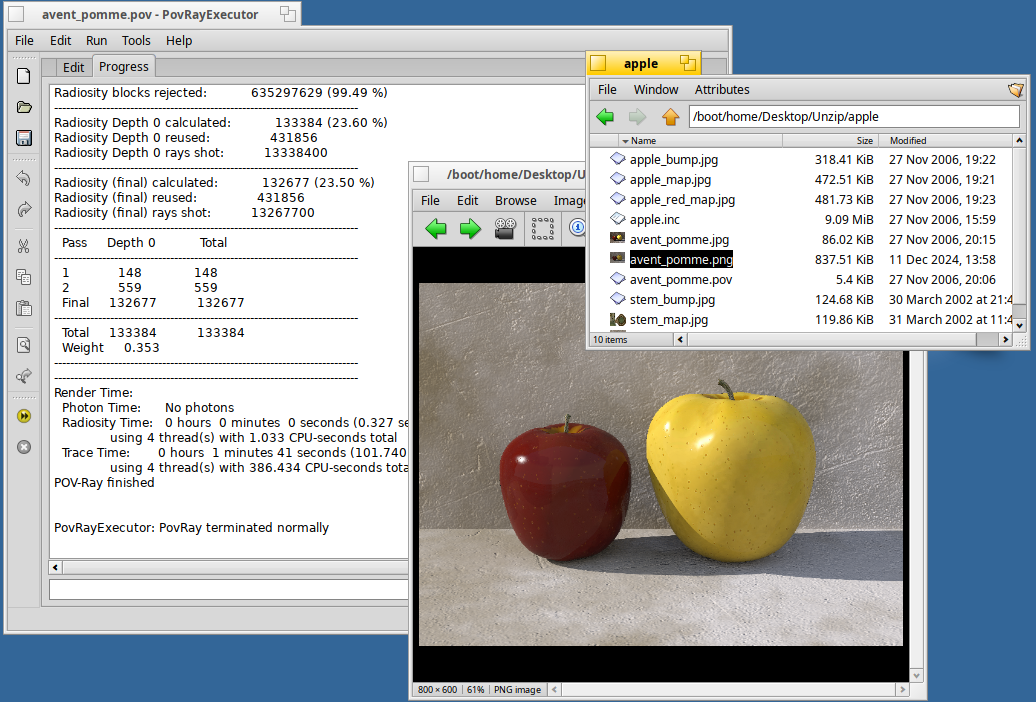Click the Copy icon in sidebar

point(24,277)
